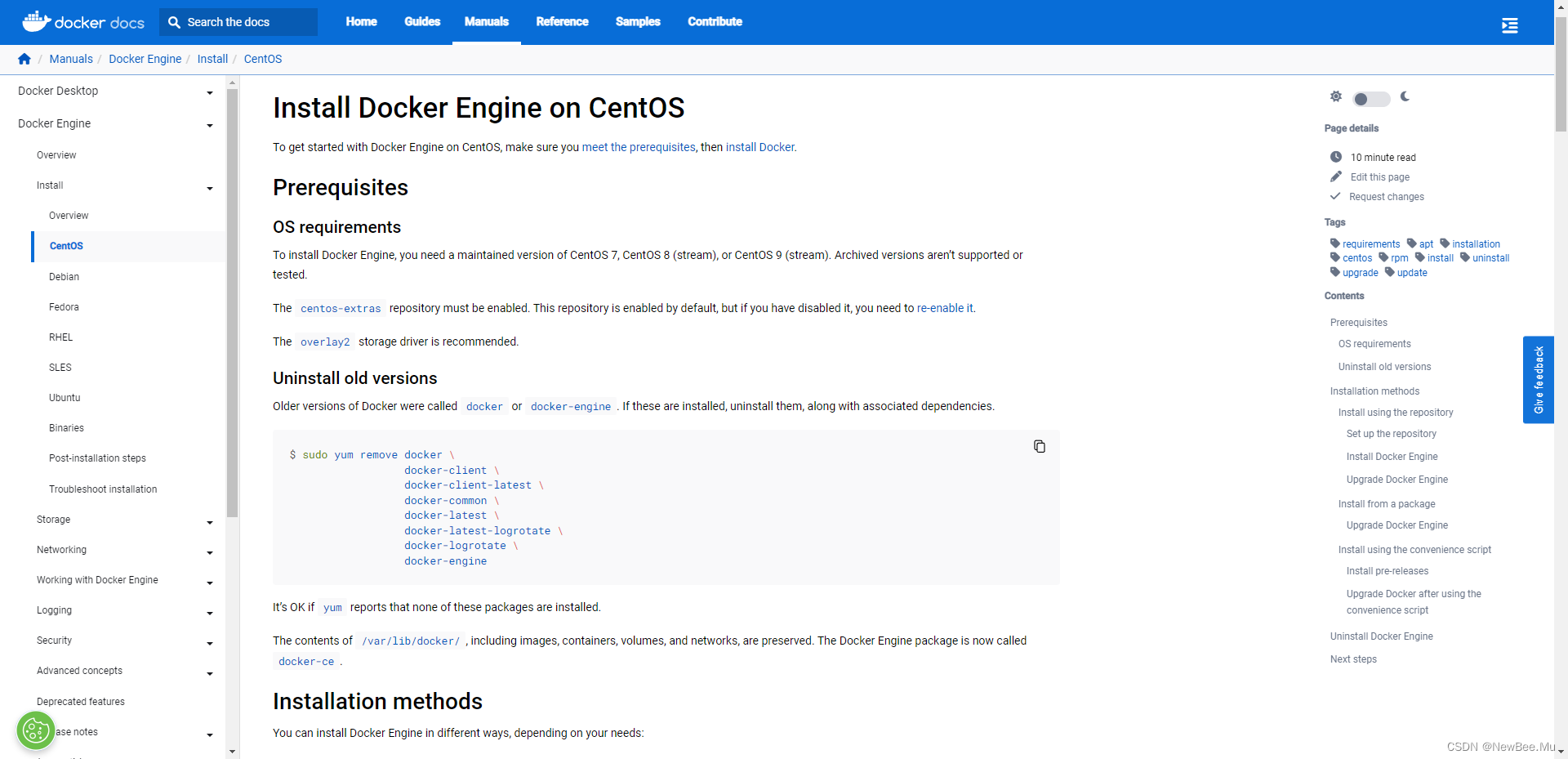Click the tag icon next to installation

[1445, 243]
